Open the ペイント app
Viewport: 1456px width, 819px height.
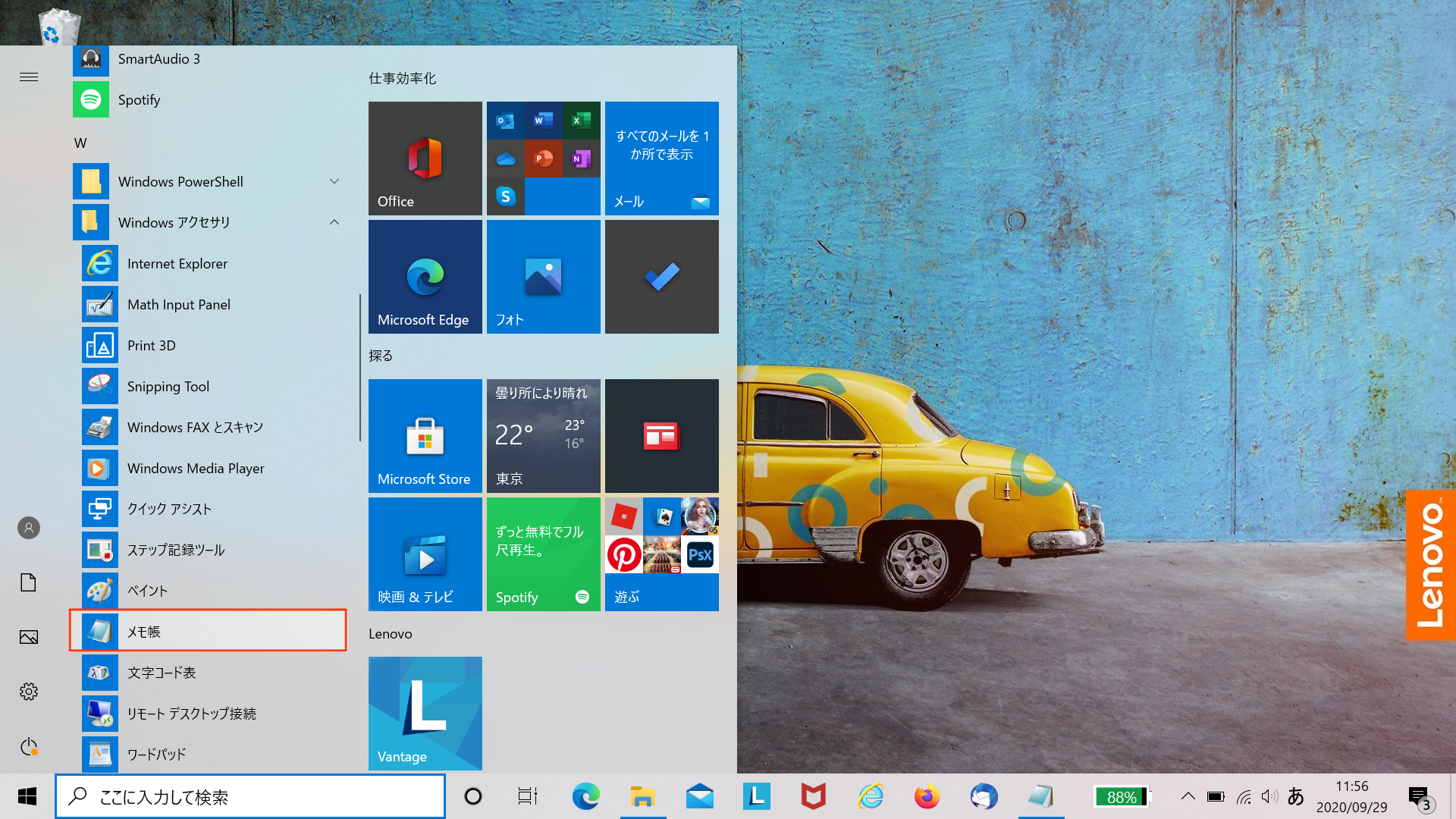(147, 591)
